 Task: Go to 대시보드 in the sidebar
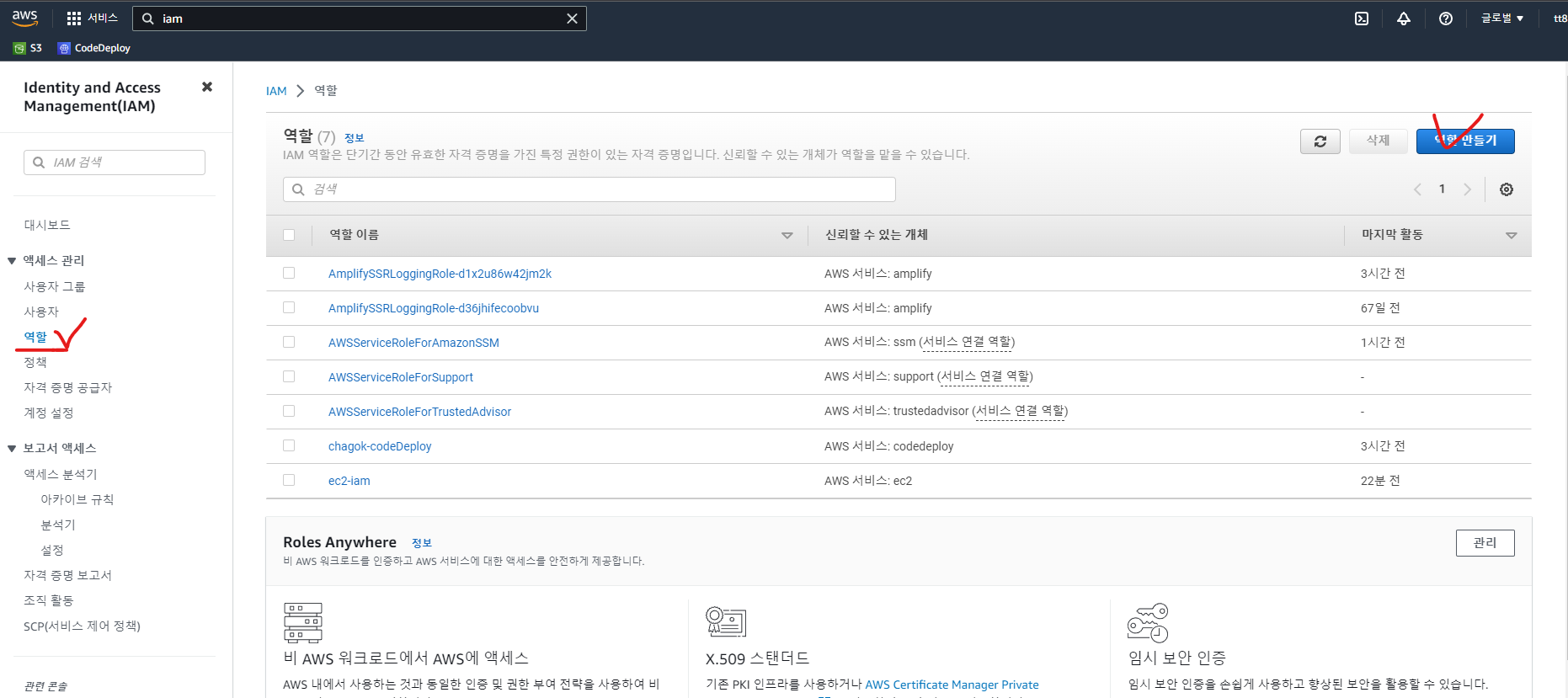(x=47, y=225)
